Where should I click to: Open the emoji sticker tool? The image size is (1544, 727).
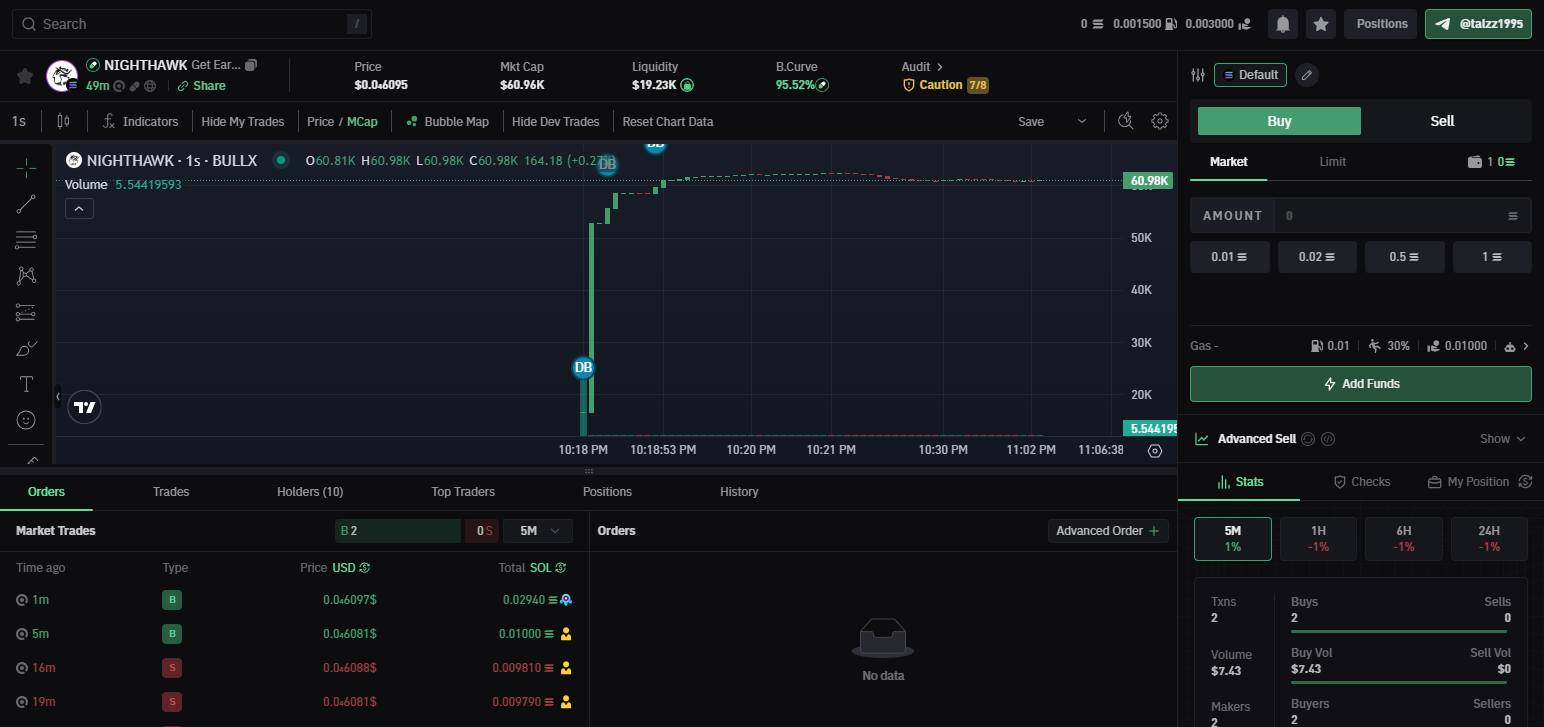[x=26, y=420]
